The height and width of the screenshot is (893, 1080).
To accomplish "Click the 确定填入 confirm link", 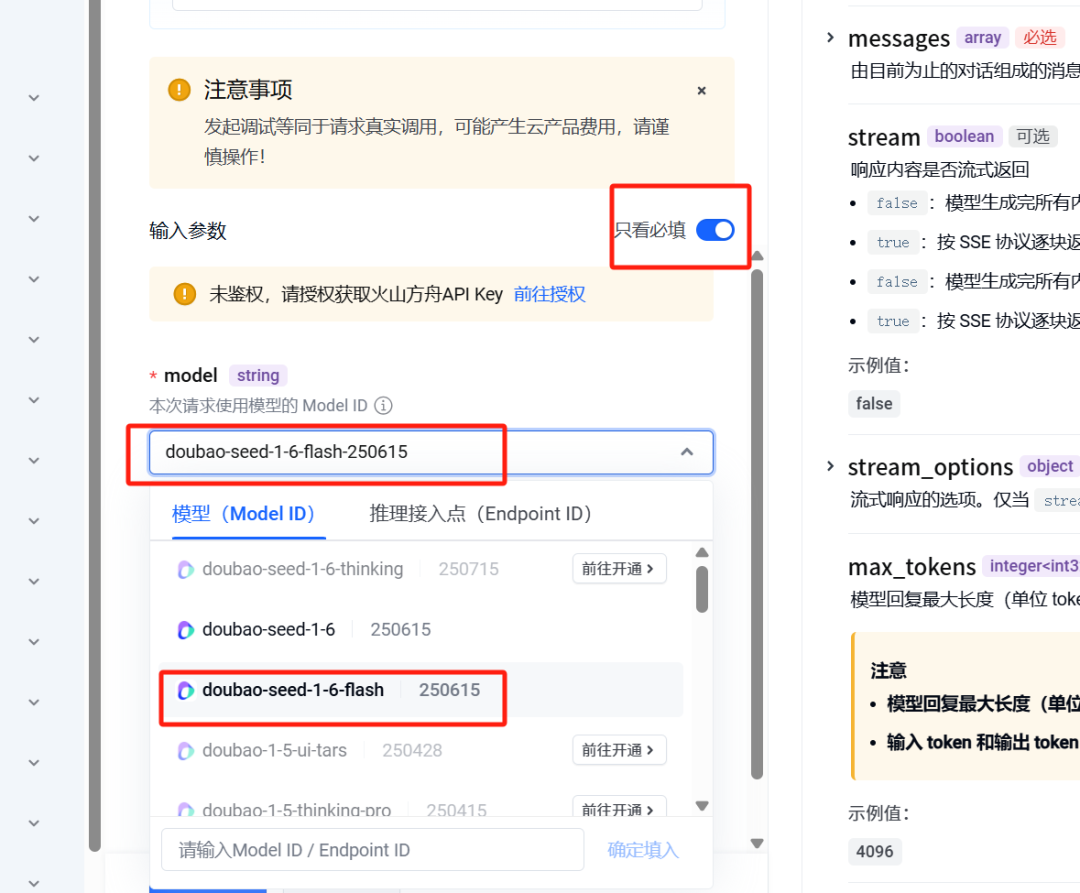I will coord(643,850).
